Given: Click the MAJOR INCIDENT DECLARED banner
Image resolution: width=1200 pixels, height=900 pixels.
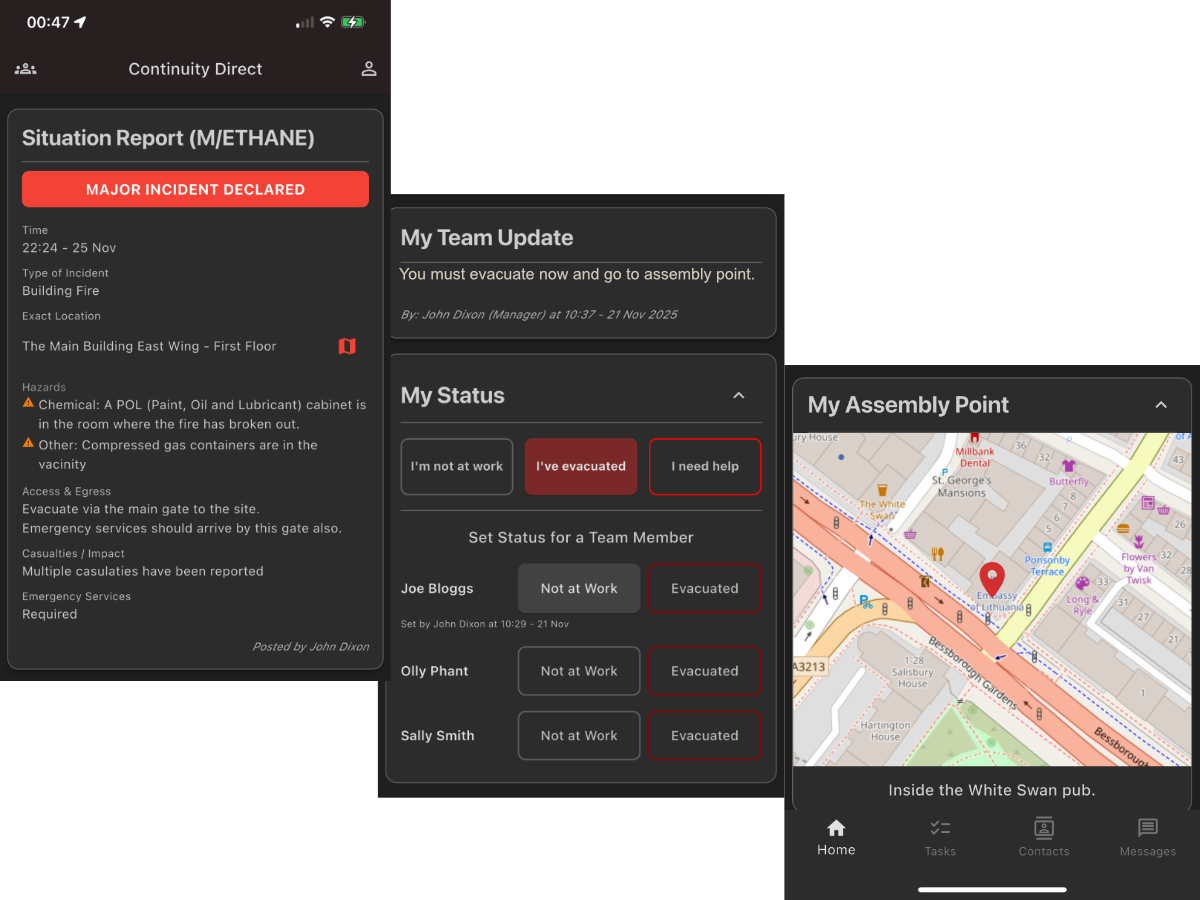Looking at the screenshot, I should [x=195, y=189].
